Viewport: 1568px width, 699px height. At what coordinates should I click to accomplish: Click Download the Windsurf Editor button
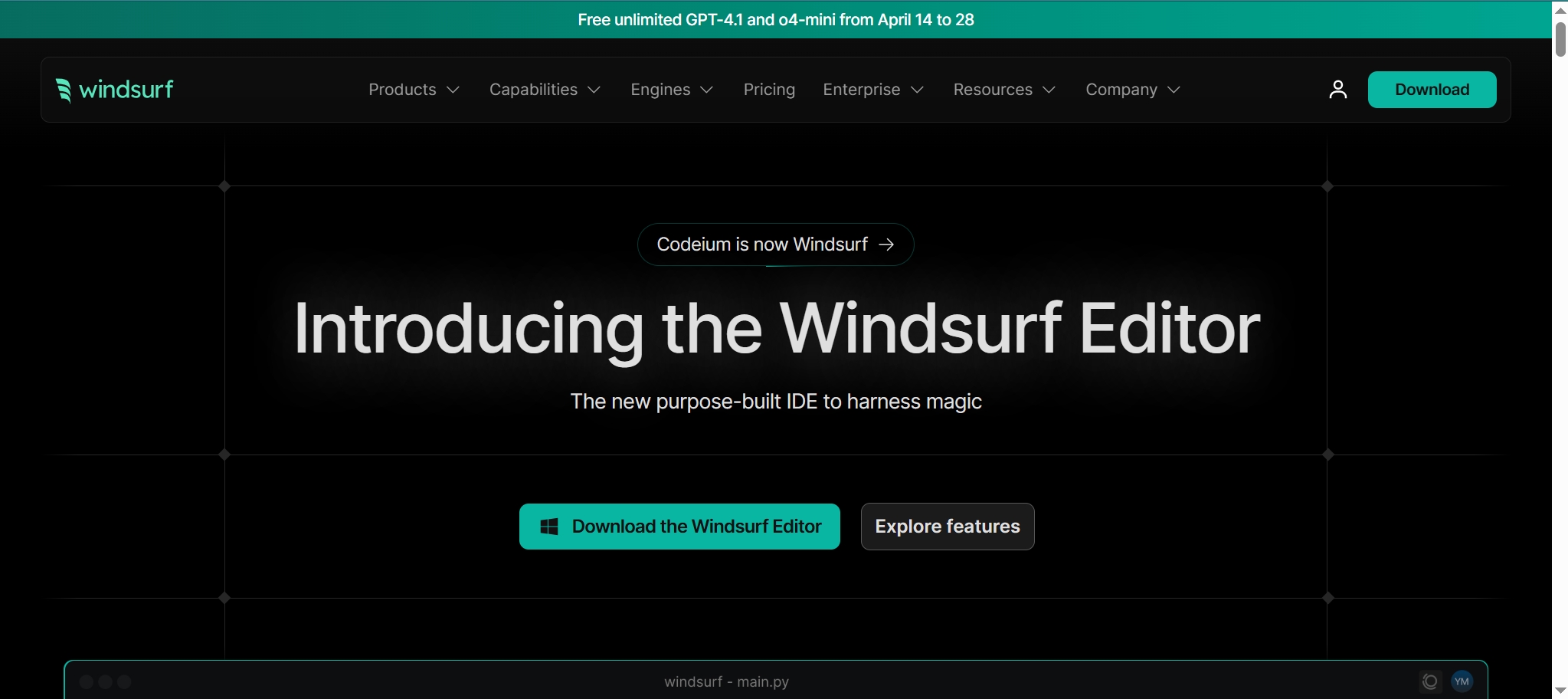pyautogui.click(x=679, y=527)
